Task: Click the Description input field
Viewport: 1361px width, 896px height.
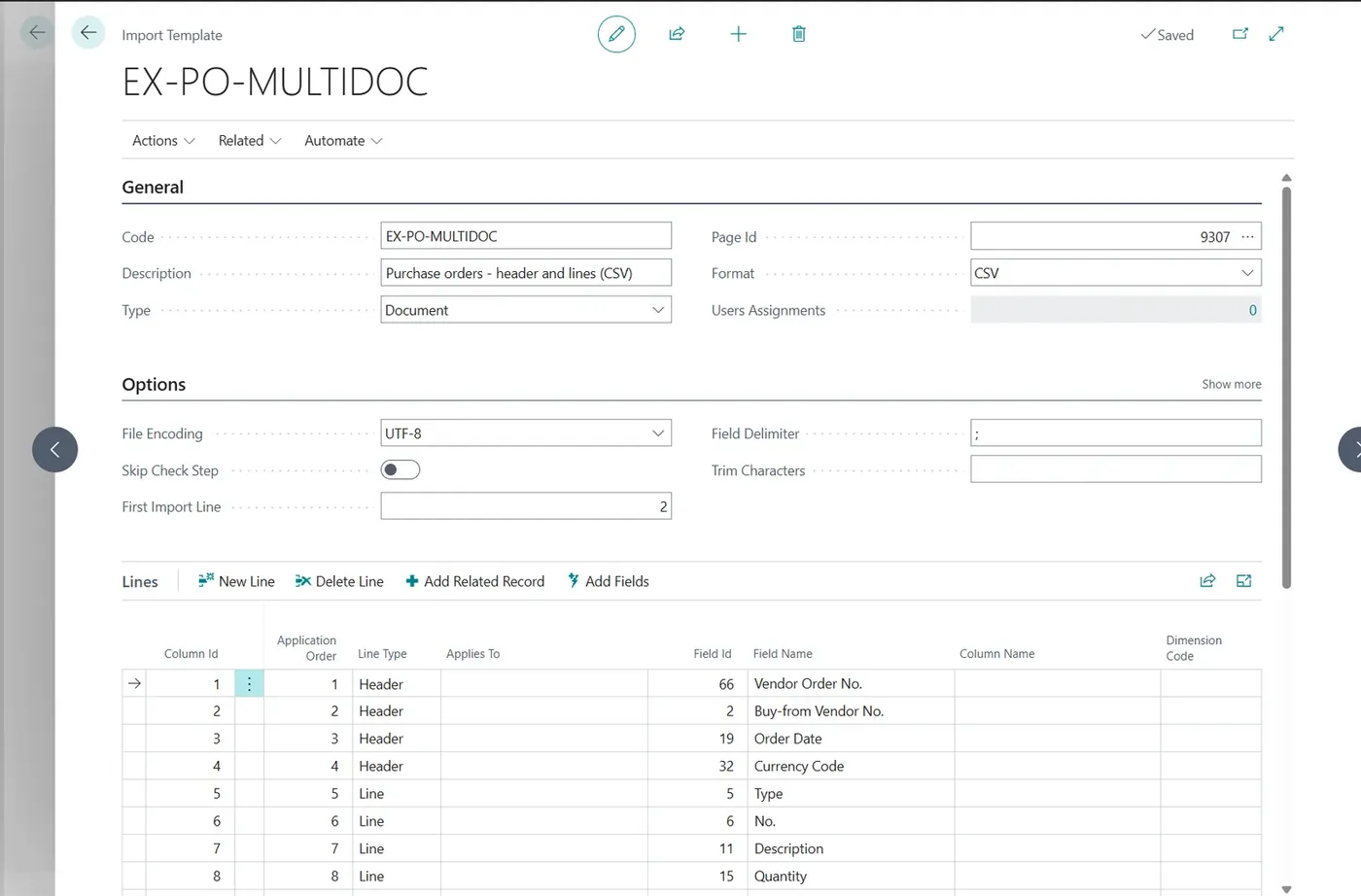Action: (526, 273)
